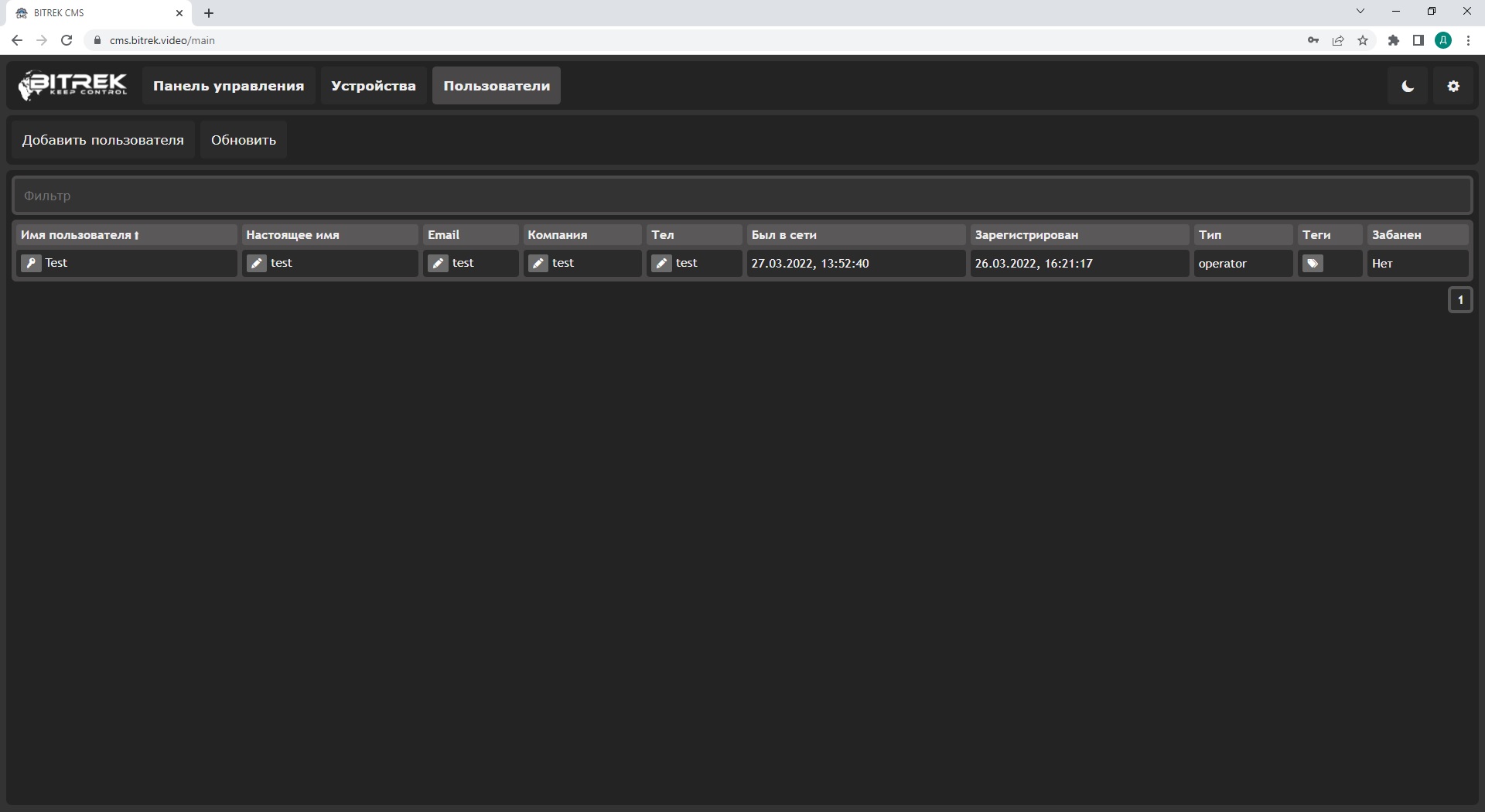Bookmark this page with the star icon
This screenshot has height=812, width=1485.
coord(1363,40)
